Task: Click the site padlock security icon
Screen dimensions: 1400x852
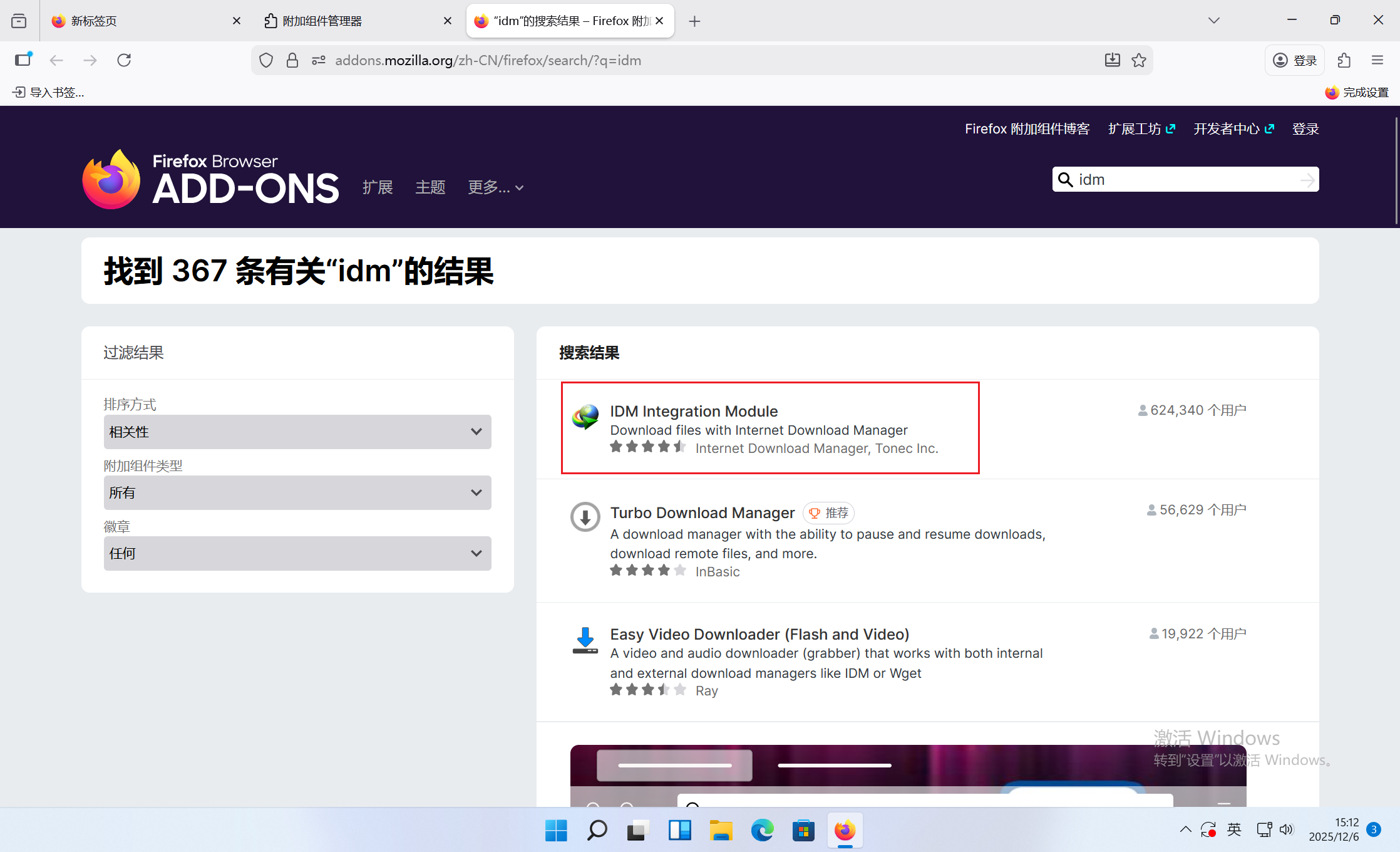Action: (292, 60)
